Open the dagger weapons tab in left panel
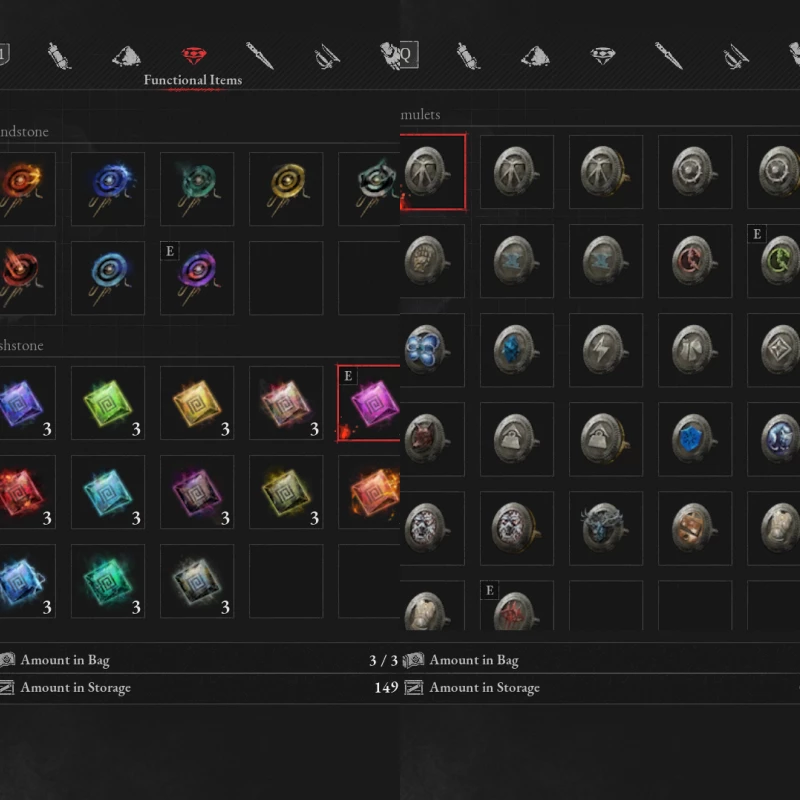 click(260, 56)
